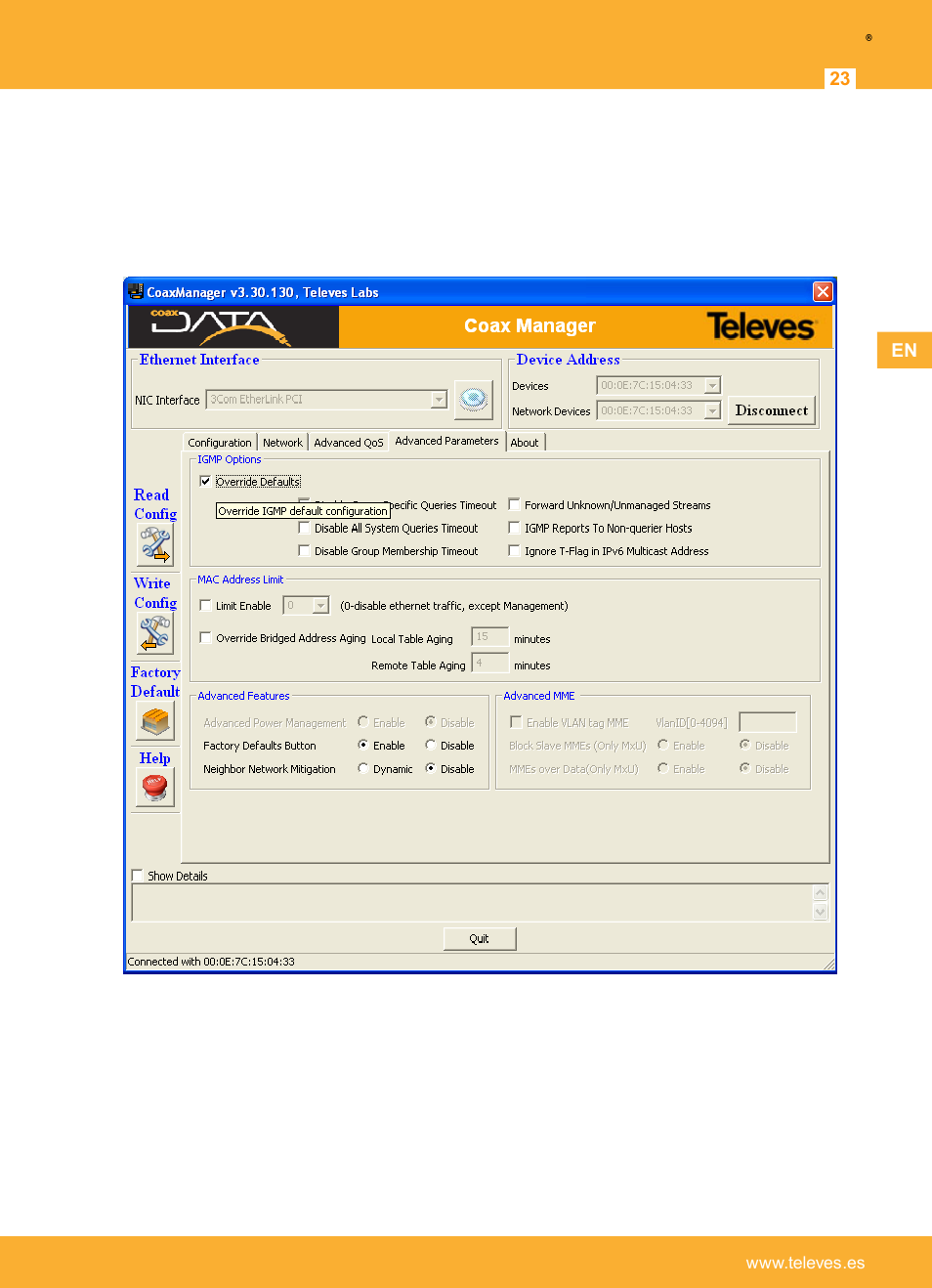Open Help with the red button icon
932x1288 pixels.
155,787
